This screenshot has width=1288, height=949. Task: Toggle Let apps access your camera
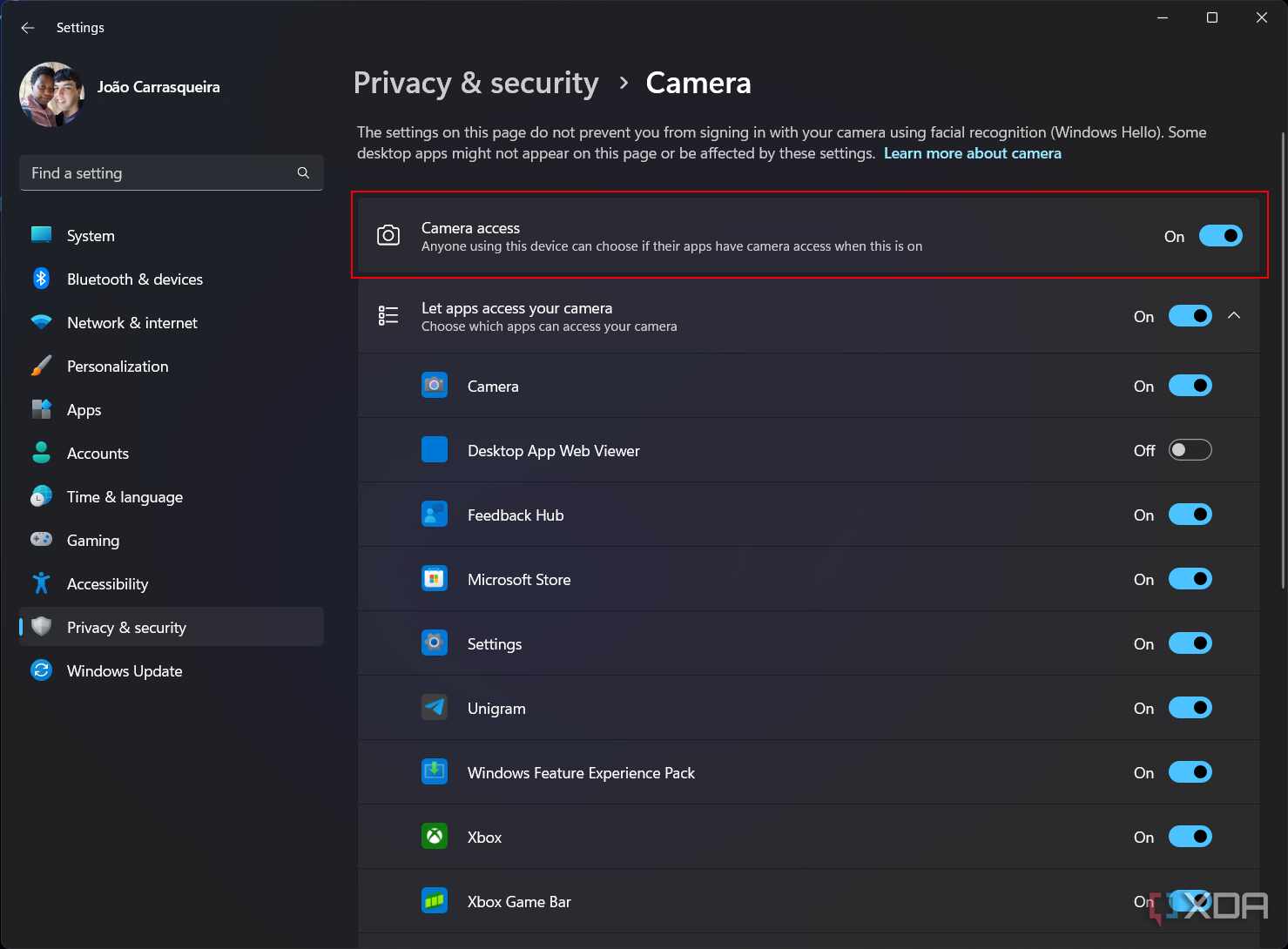click(1190, 316)
